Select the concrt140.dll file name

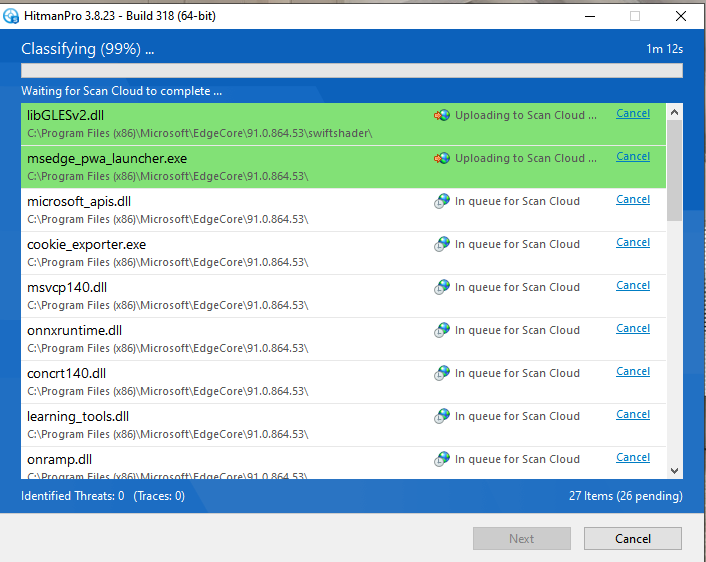click(66, 373)
